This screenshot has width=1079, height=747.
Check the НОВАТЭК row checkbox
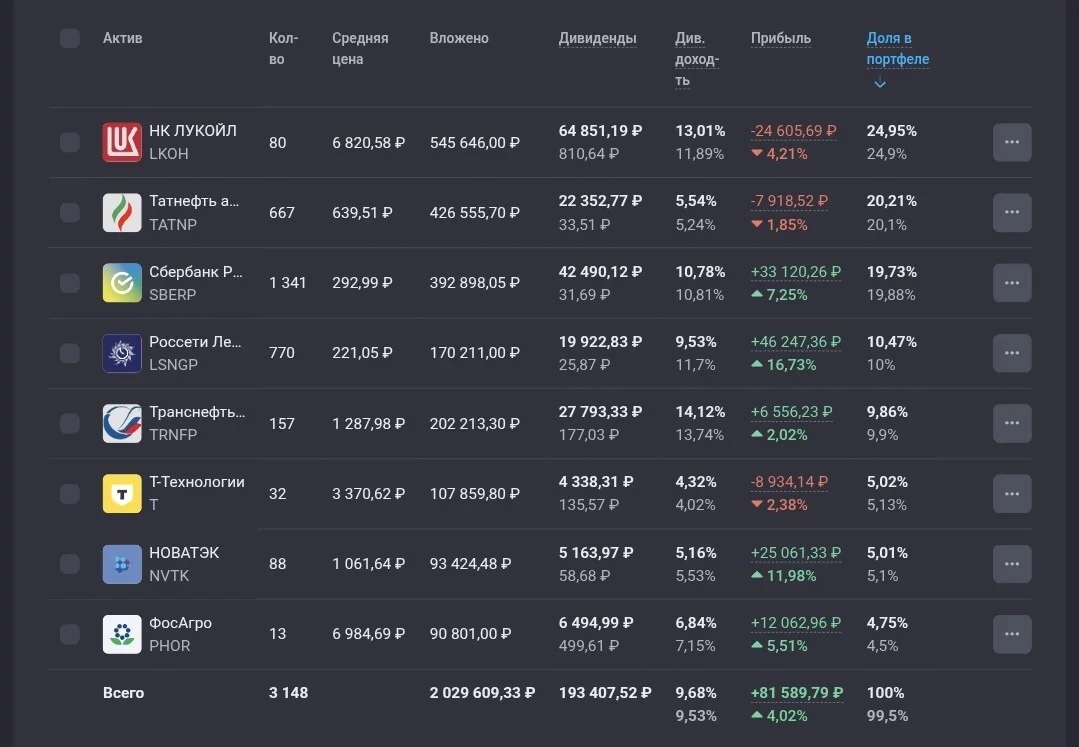tap(70, 564)
